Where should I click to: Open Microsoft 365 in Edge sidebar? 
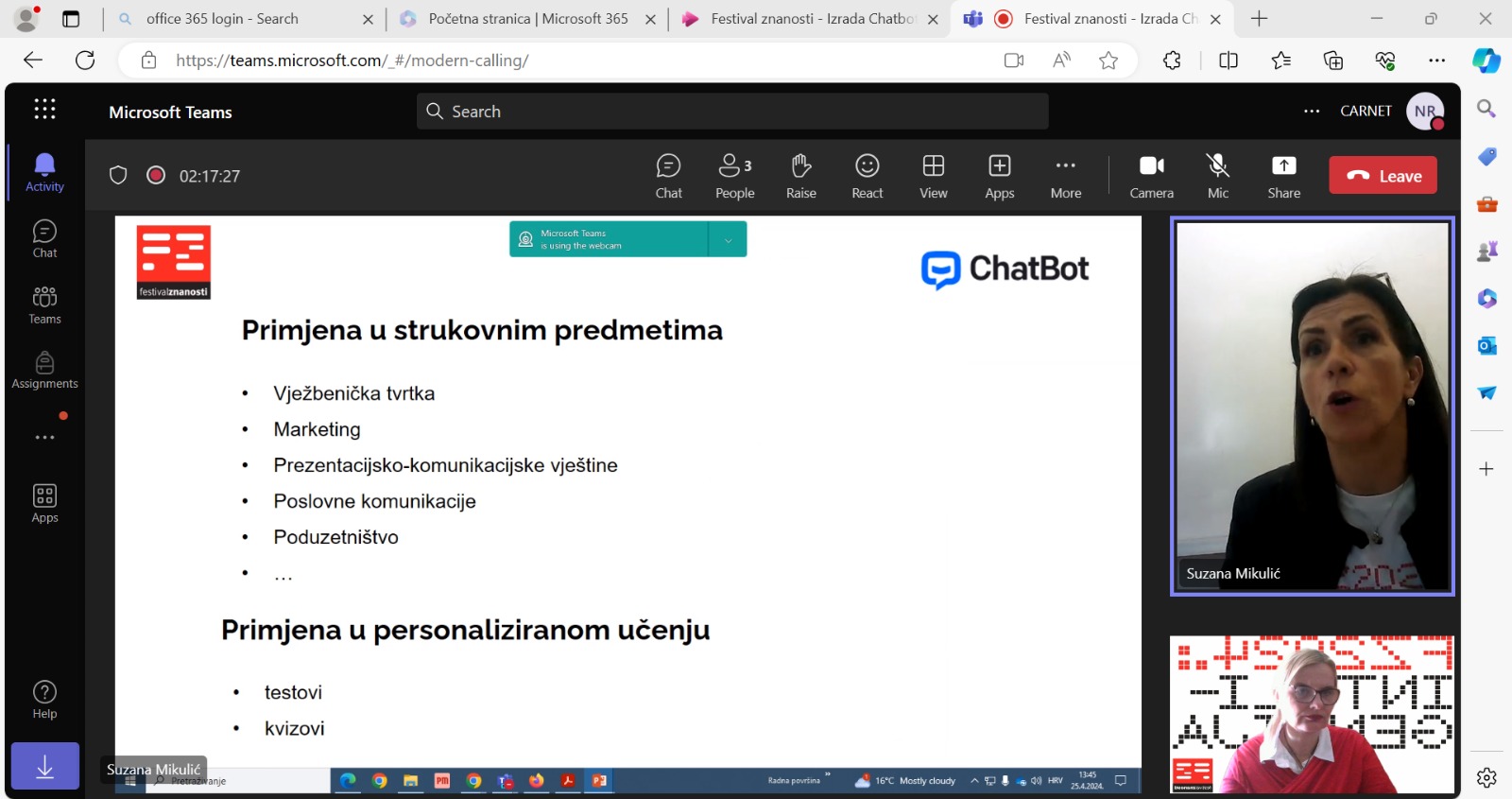[1486, 298]
